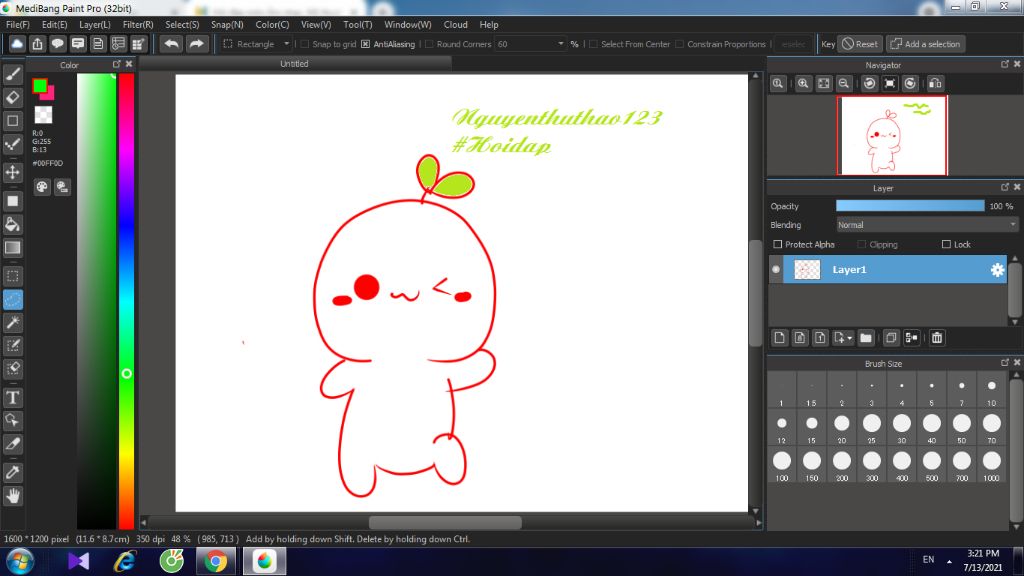The image size is (1024, 576).
Task: Open the Rectangle selection shape dropdown
Action: [x=257, y=44]
